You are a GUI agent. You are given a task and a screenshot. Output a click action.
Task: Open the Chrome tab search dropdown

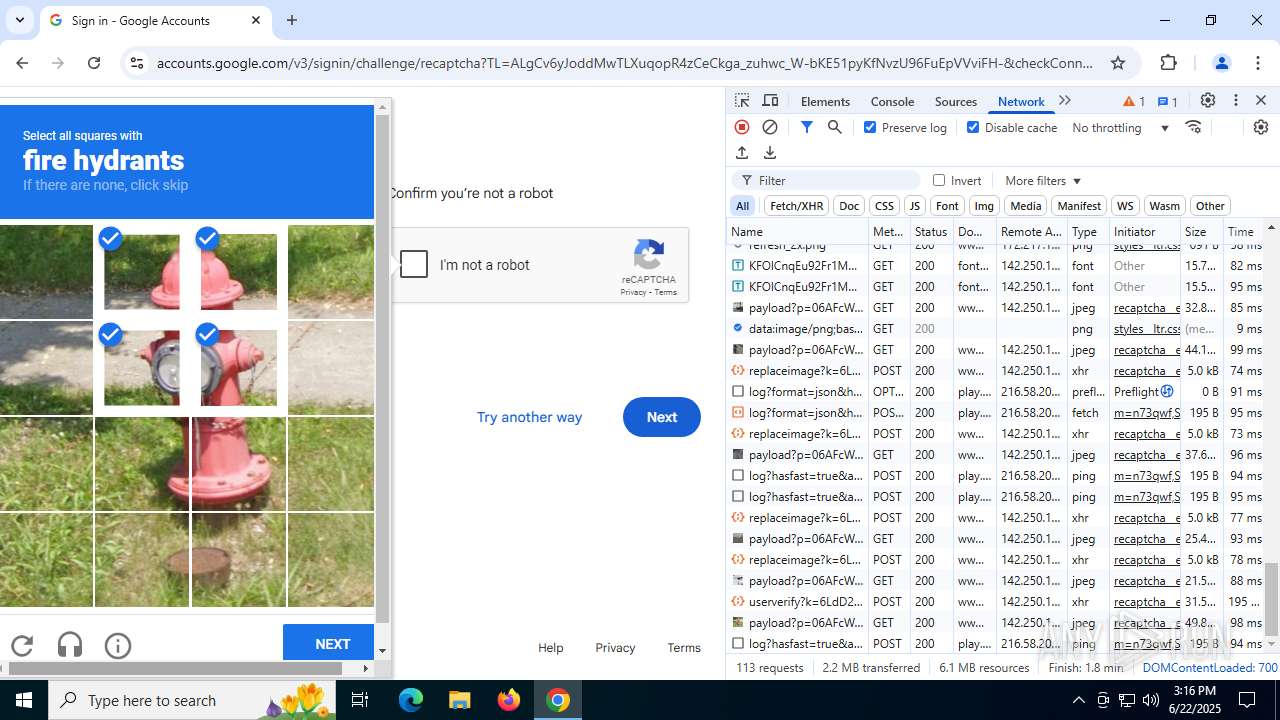point(20,20)
